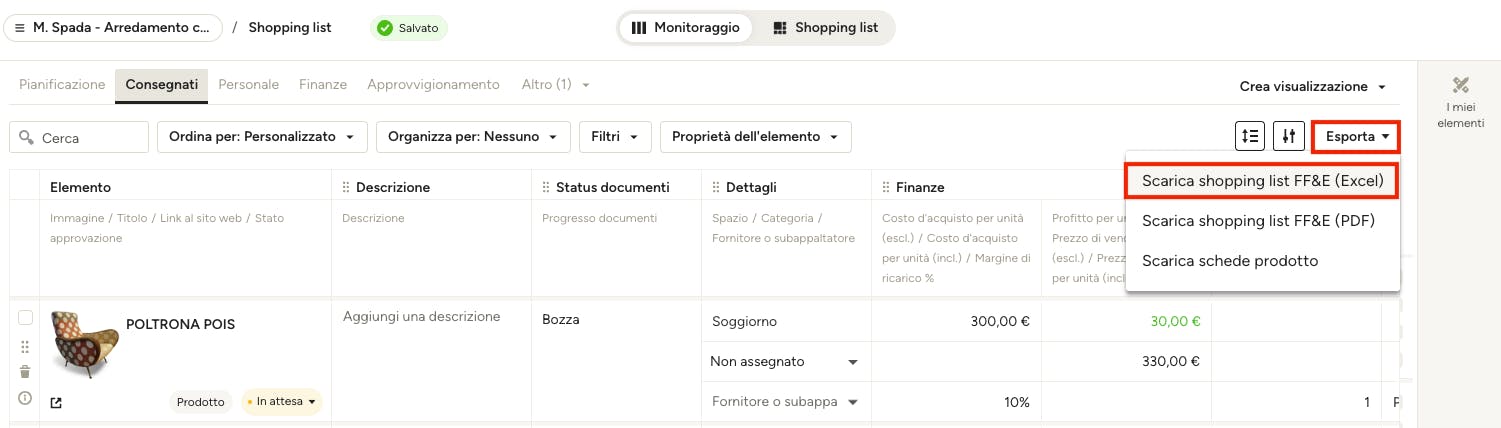Switch to Monitoraggio view
1501x428 pixels.
(686, 28)
